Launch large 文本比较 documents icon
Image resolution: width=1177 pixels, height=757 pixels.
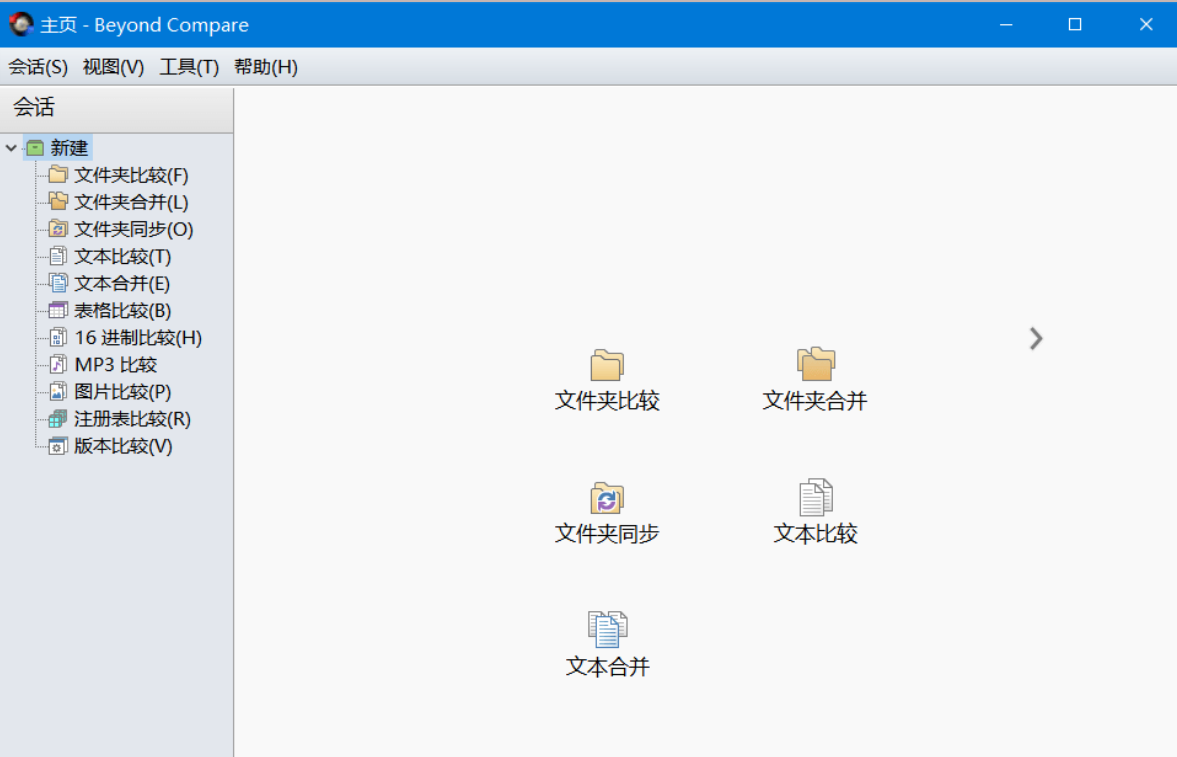(815, 497)
